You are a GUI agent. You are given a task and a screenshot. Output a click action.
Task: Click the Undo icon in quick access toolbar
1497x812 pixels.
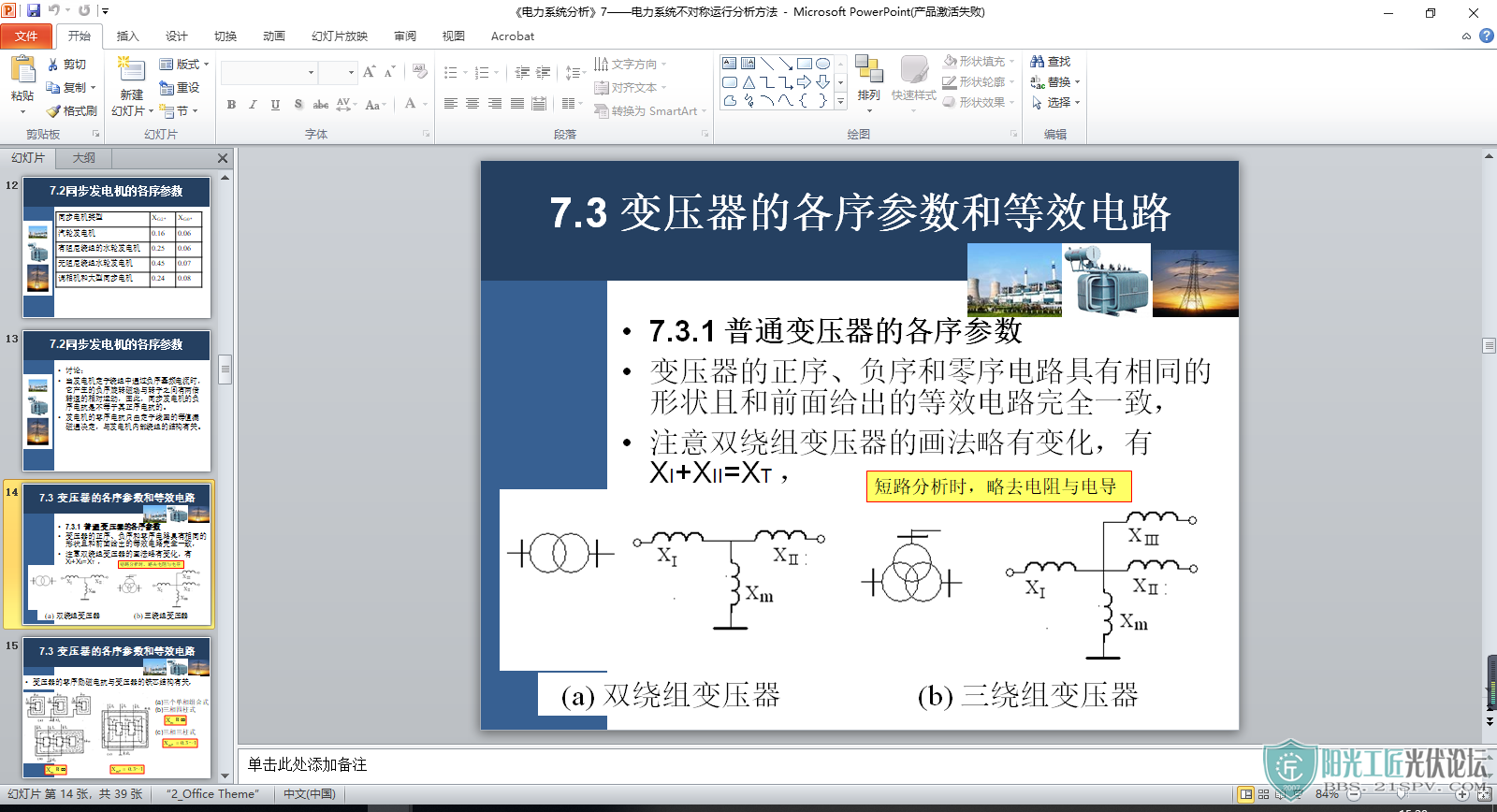click(54, 10)
